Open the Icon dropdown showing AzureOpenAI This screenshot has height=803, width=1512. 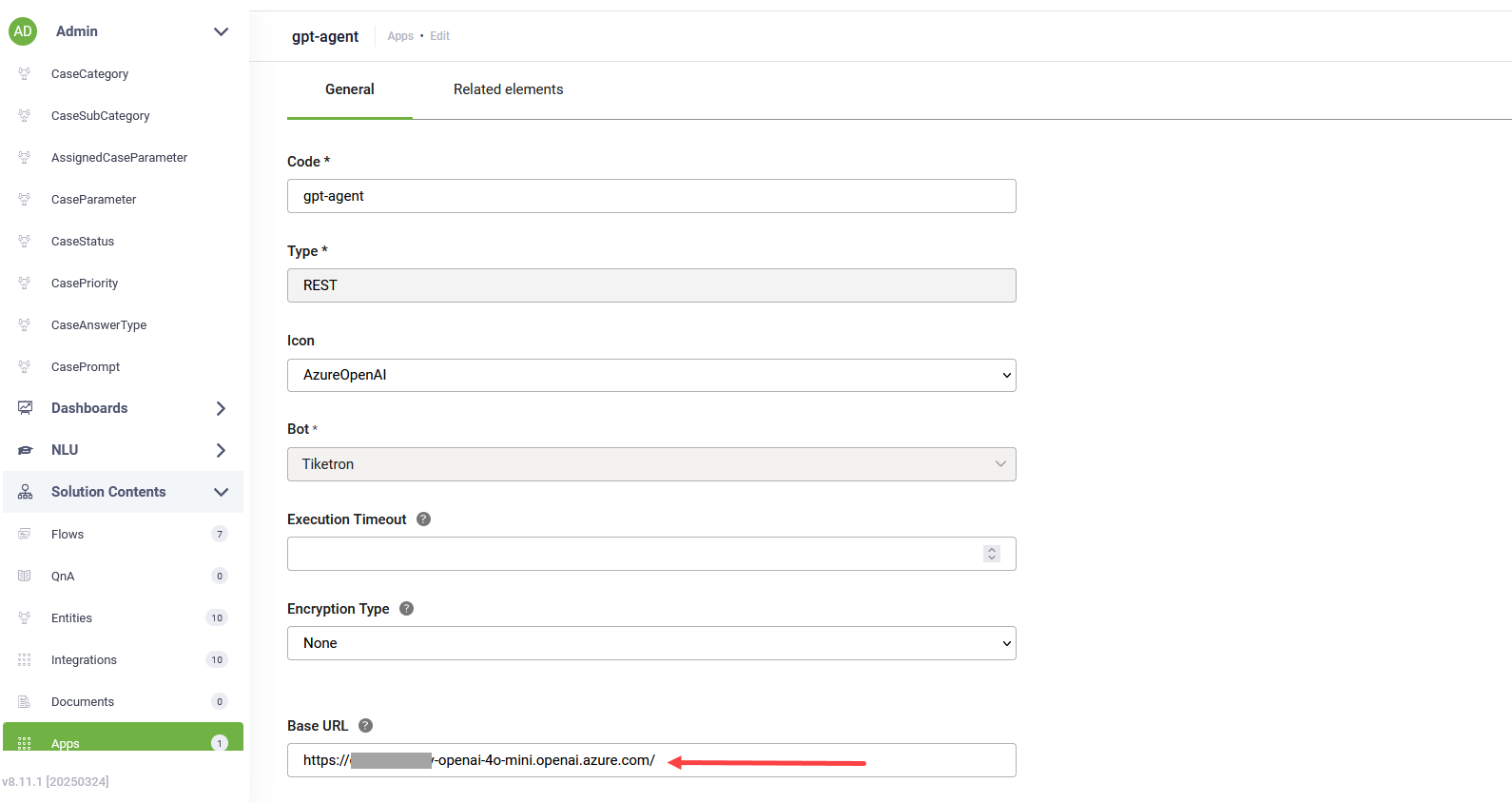(x=651, y=375)
